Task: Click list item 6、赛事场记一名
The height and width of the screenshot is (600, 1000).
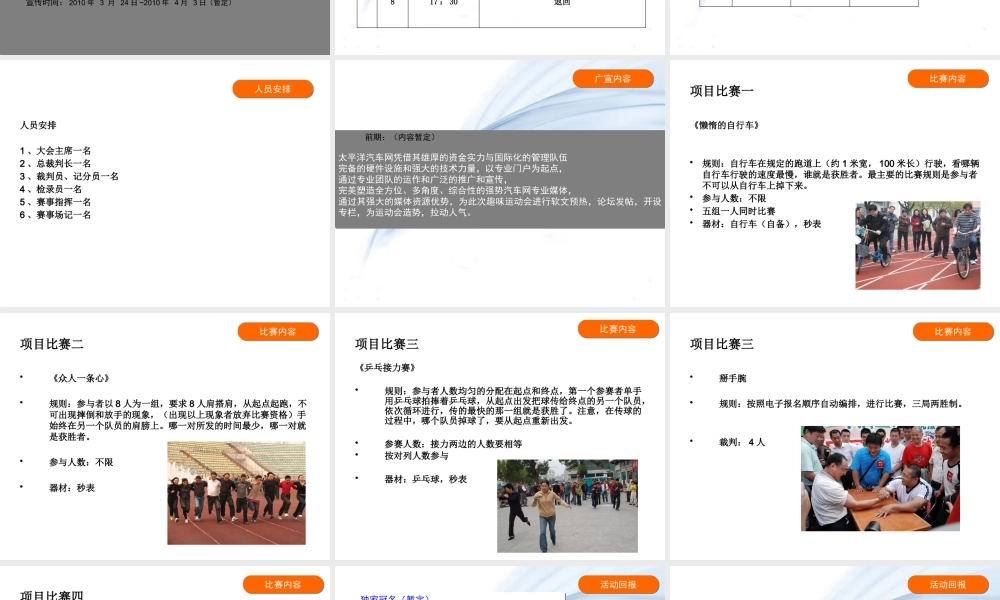Action: click(x=55, y=214)
